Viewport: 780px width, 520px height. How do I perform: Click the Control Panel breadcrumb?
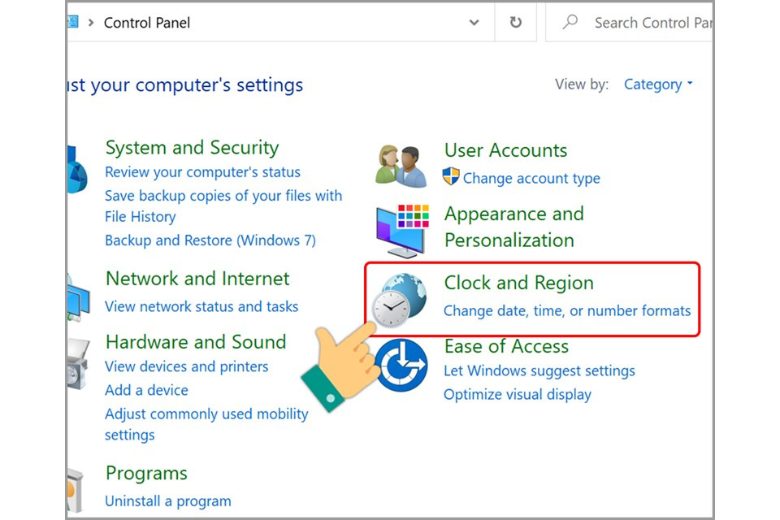[x=147, y=23]
